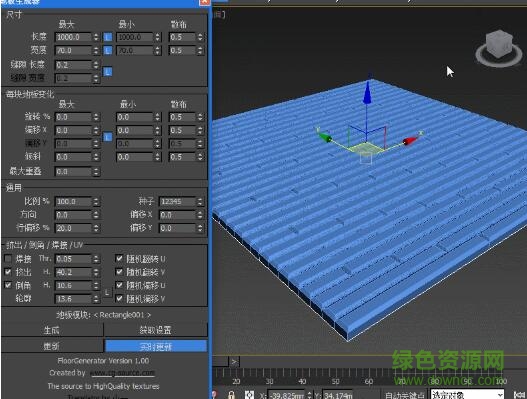Viewport: 527px width, 399px height.
Task: Close the floor generator dialog
Action: [204, 2]
